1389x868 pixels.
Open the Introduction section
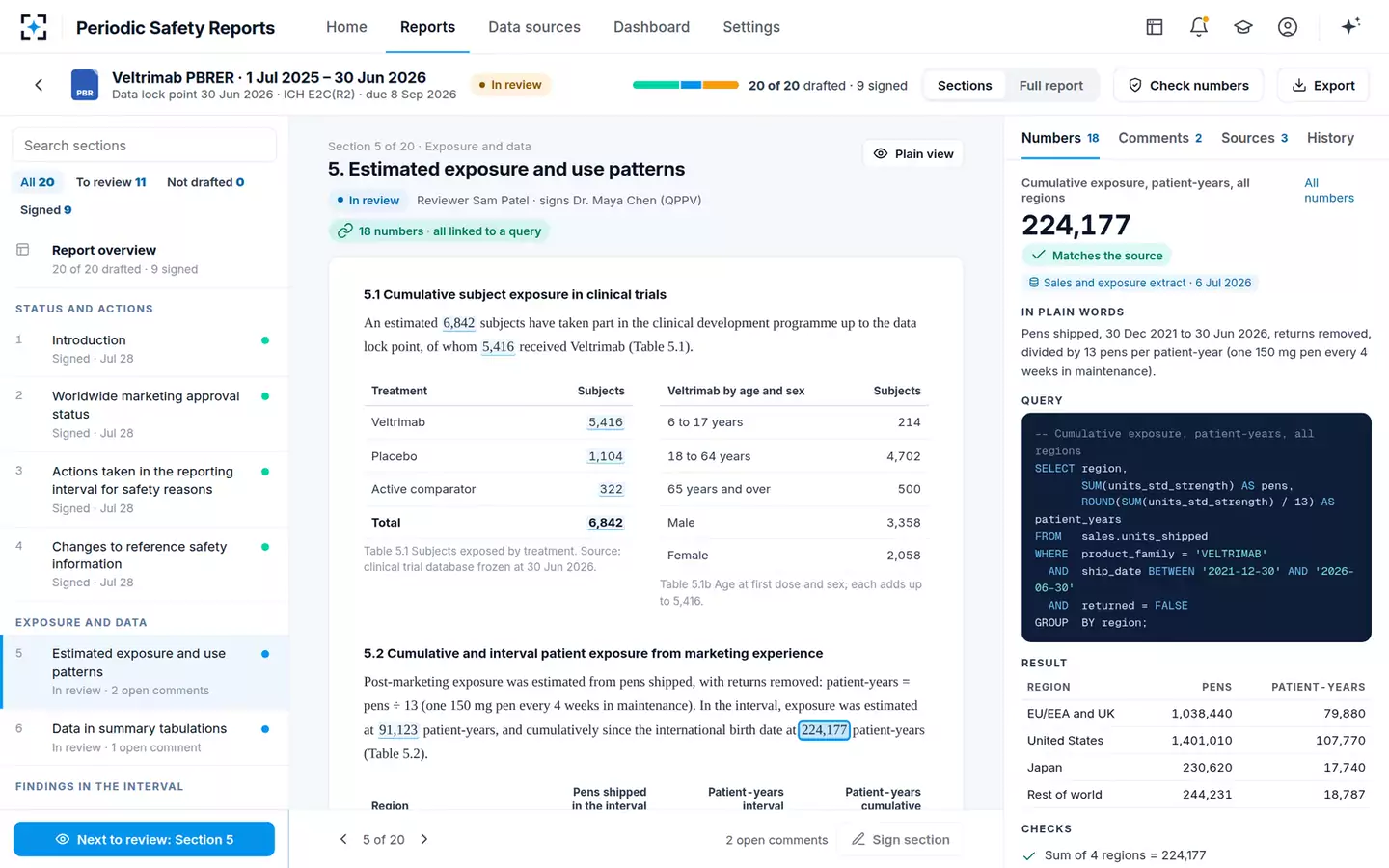coord(145,348)
